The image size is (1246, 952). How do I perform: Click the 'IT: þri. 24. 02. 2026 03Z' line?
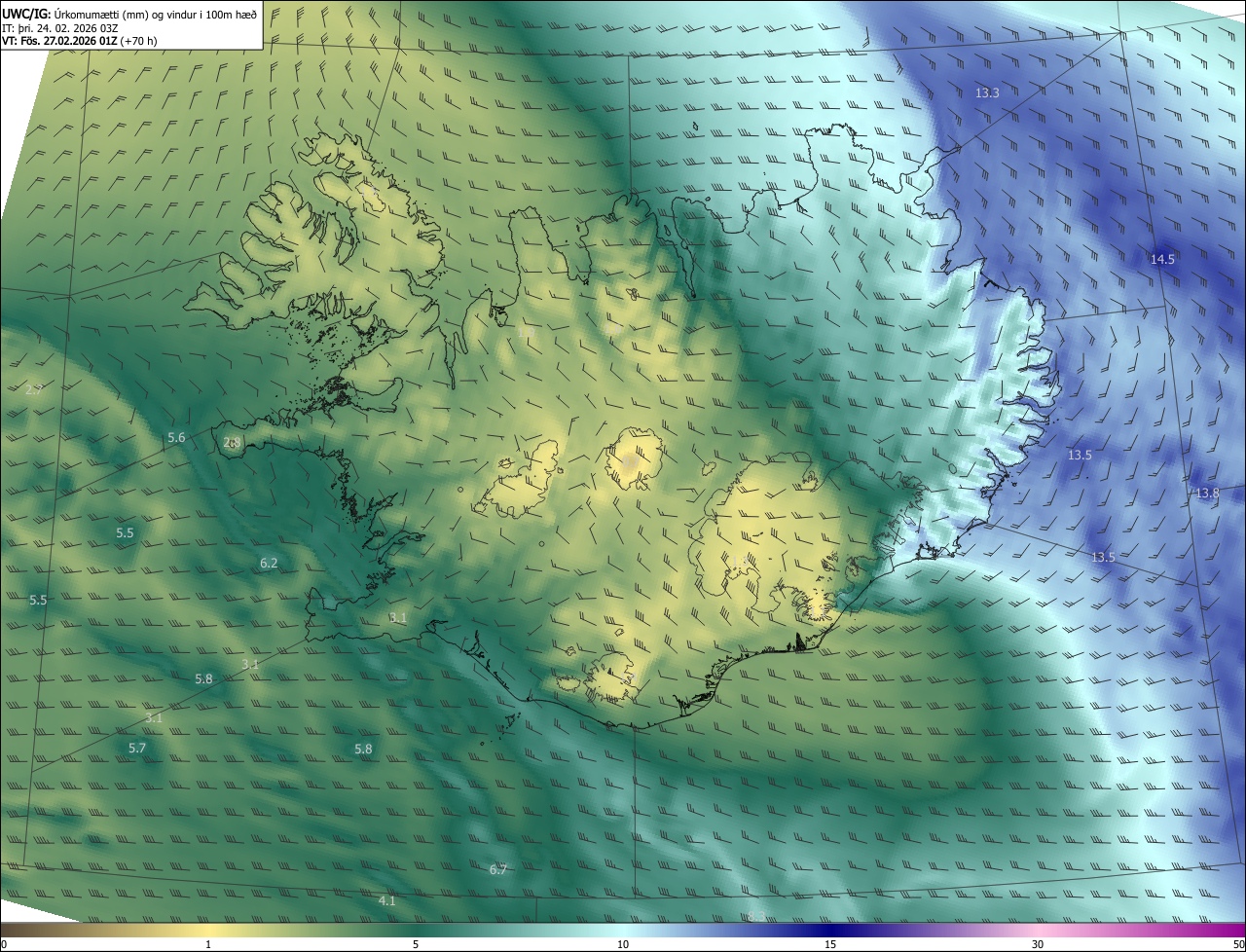click(60, 27)
